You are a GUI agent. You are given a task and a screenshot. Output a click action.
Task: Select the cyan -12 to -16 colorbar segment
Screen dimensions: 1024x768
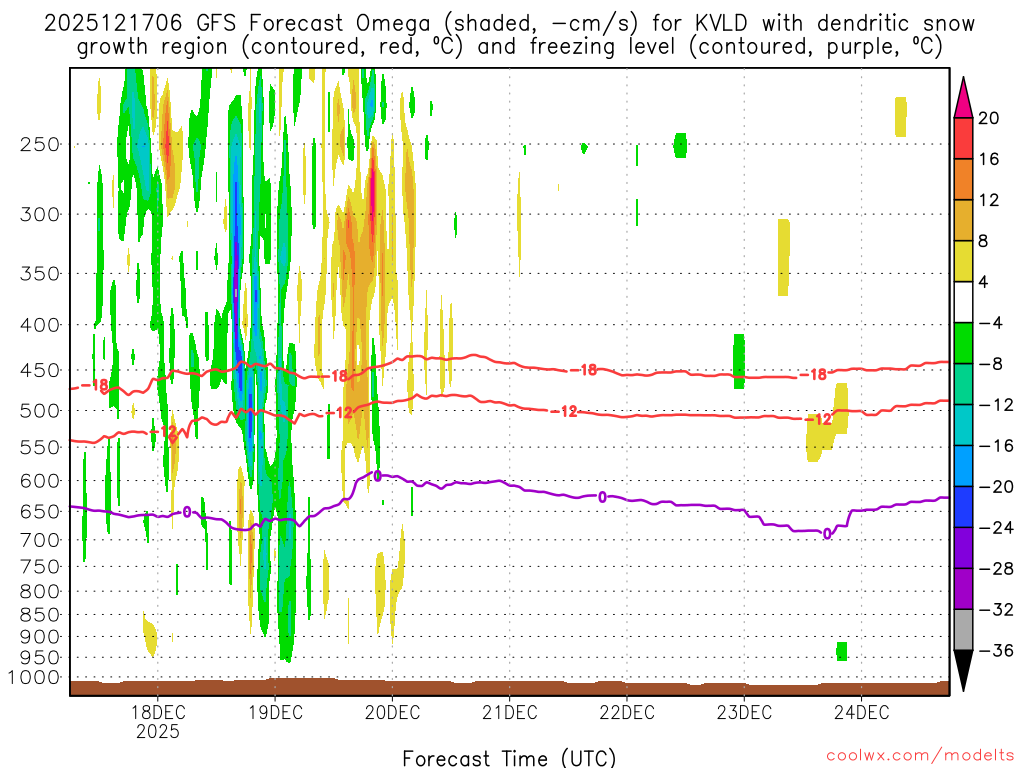[963, 425]
